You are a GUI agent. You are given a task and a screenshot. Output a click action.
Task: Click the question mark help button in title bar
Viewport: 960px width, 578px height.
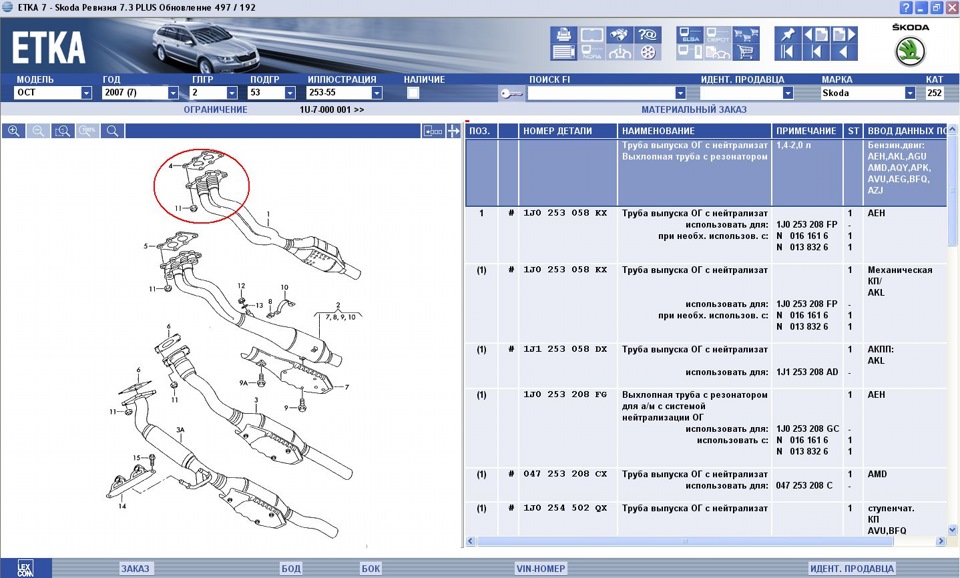pyautogui.click(x=906, y=7)
